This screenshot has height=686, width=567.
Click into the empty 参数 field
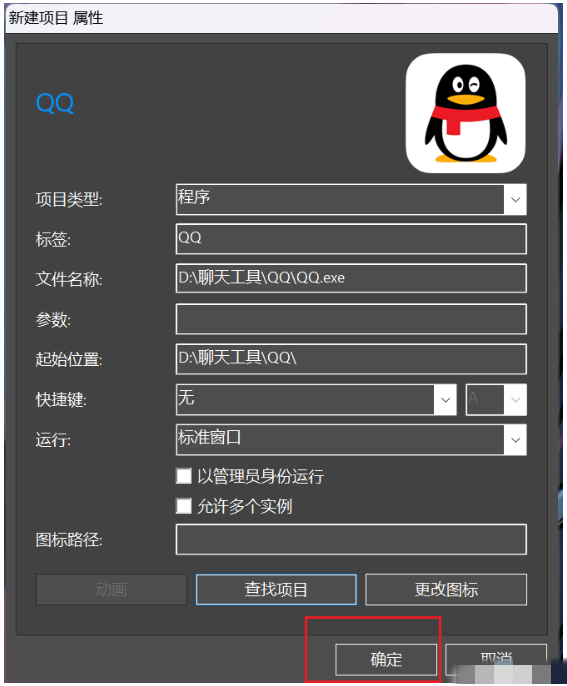coord(351,319)
